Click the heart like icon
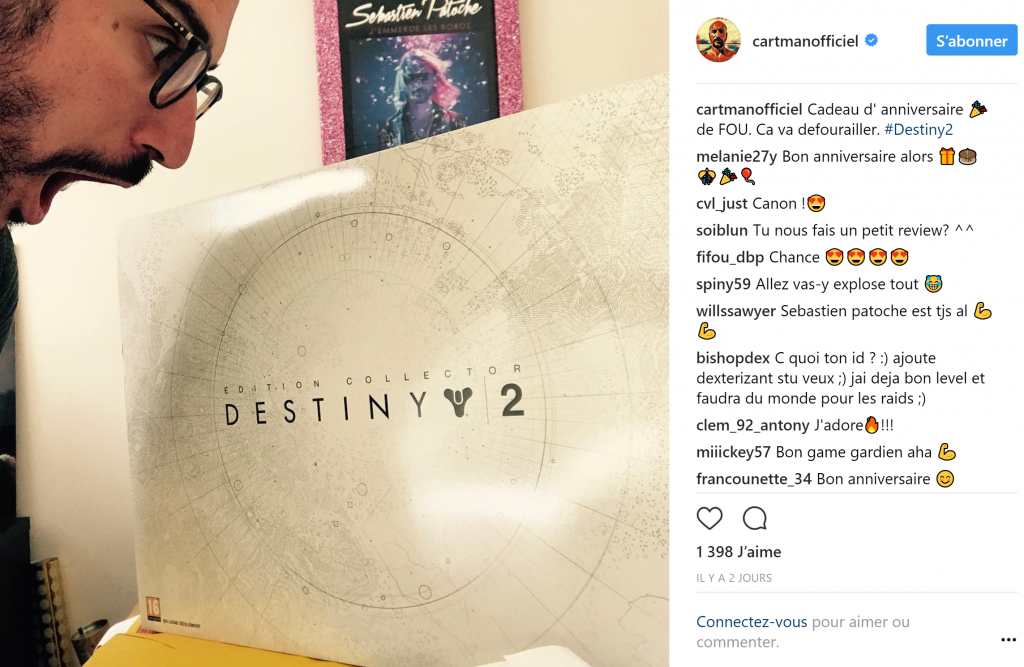 click(x=709, y=518)
